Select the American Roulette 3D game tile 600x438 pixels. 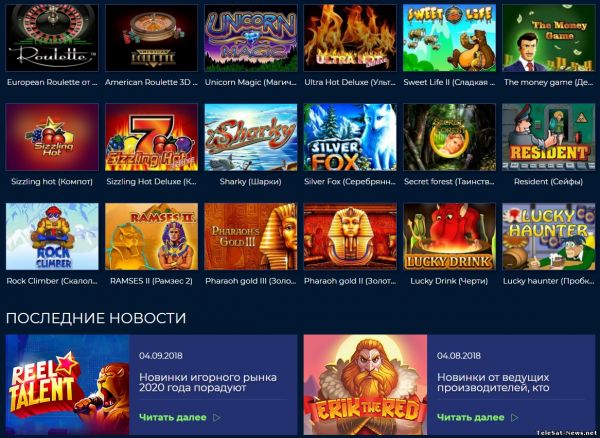coord(152,38)
